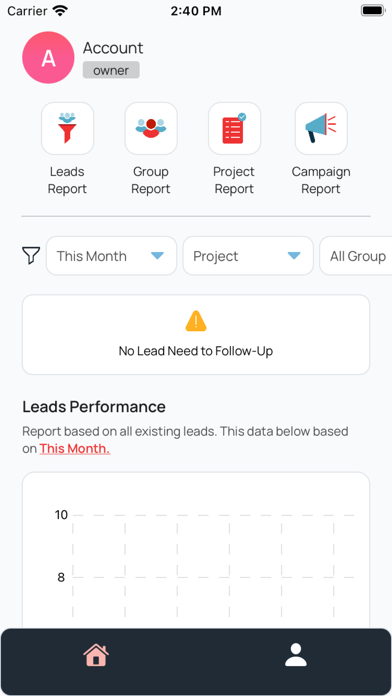Switch to the Profile tab
The height and width of the screenshot is (696, 392).
pyautogui.click(x=296, y=655)
